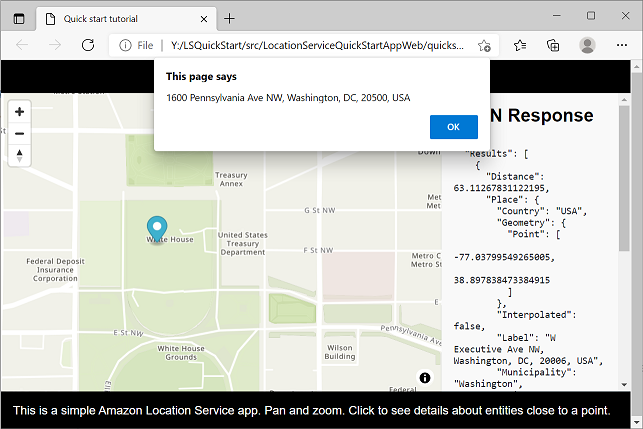
Task: Click the address bar URL field
Action: click(x=320, y=45)
